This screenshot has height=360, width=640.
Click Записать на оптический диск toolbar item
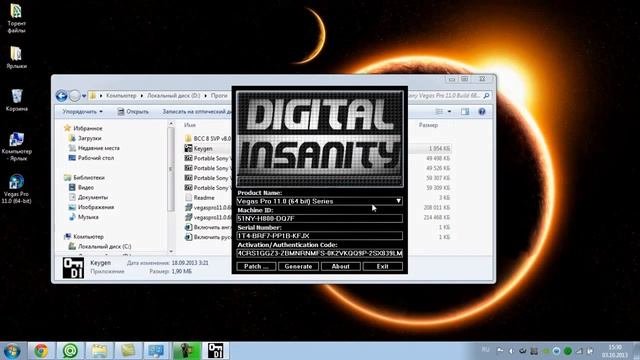tap(197, 111)
